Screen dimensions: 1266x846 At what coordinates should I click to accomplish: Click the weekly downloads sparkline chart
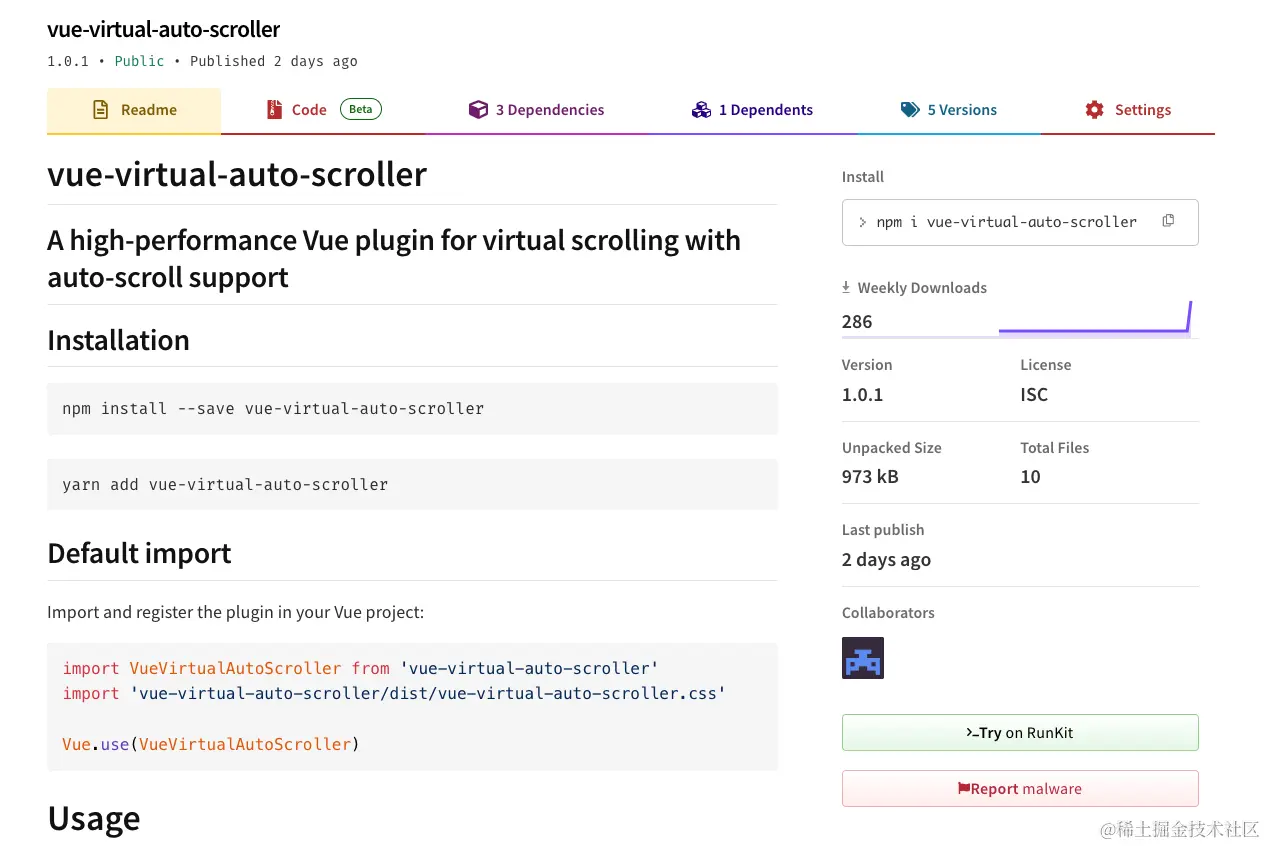click(1094, 320)
